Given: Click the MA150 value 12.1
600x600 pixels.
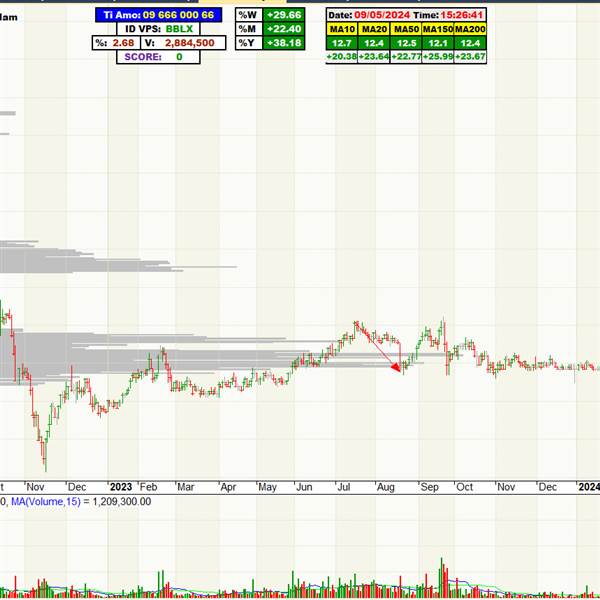Looking at the screenshot, I should (438, 43).
